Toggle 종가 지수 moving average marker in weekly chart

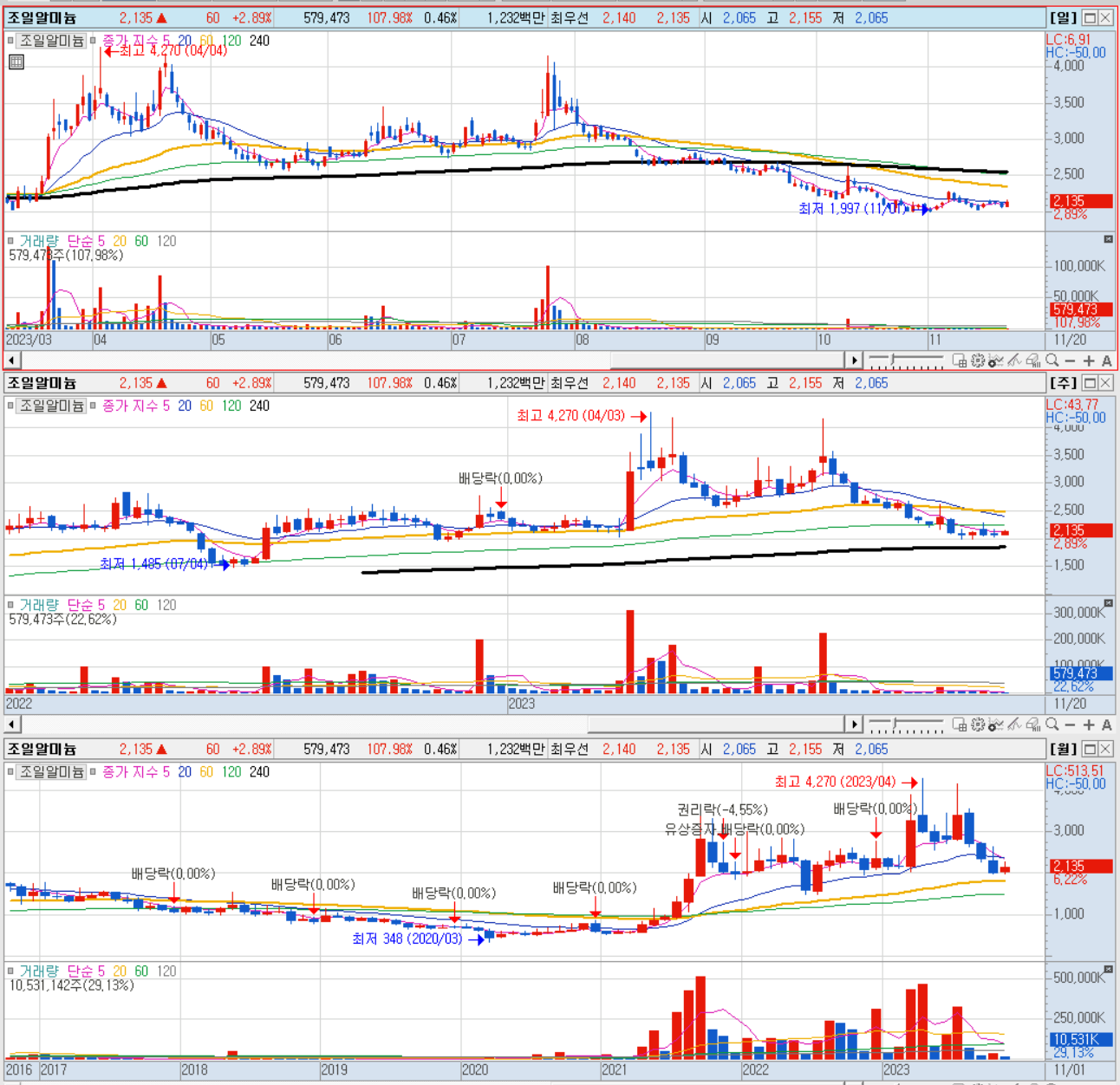93,406
